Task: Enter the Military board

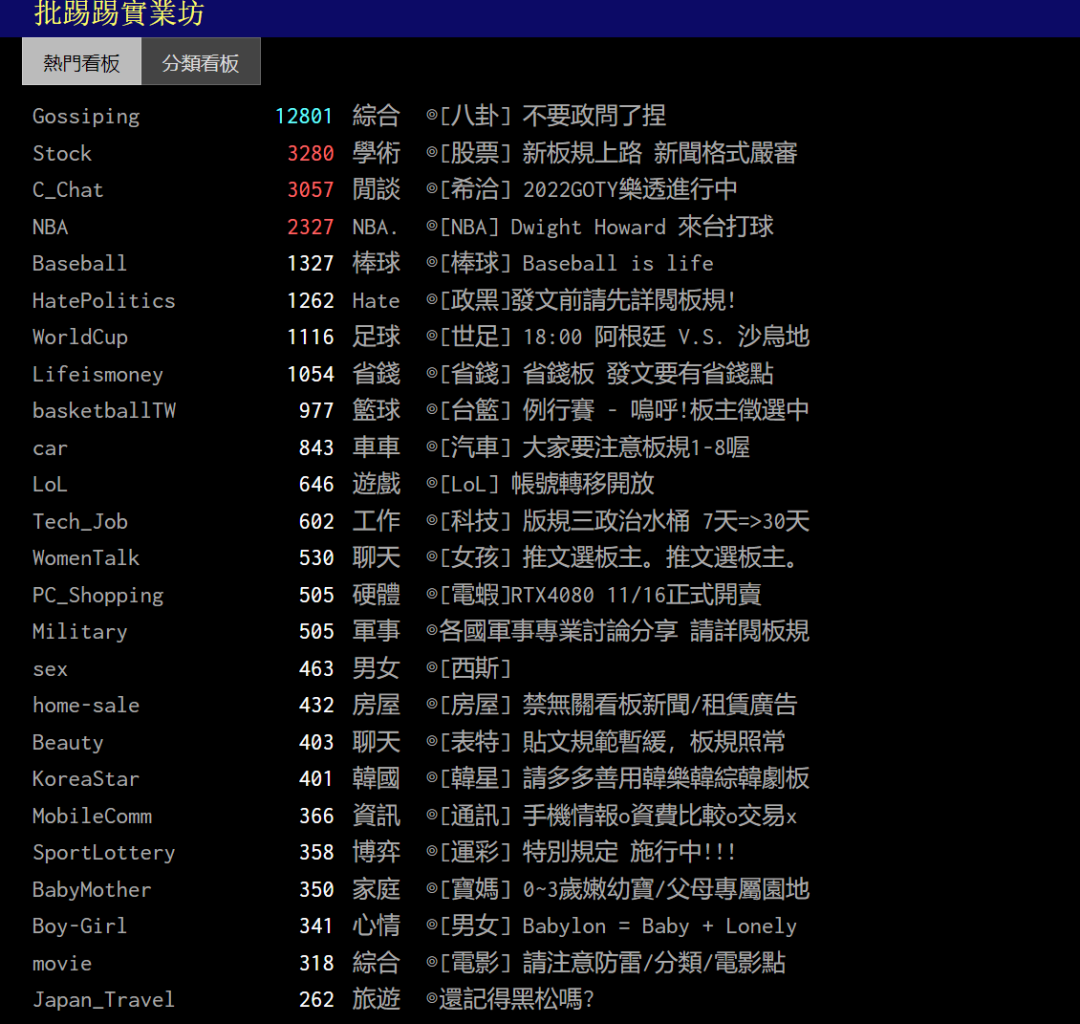Action: pyautogui.click(x=79, y=632)
